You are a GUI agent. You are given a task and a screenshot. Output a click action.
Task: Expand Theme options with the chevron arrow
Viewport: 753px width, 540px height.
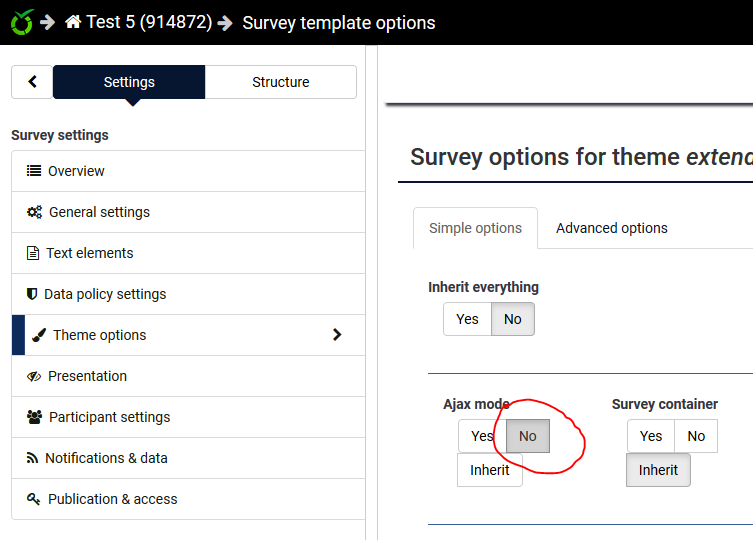tap(337, 335)
